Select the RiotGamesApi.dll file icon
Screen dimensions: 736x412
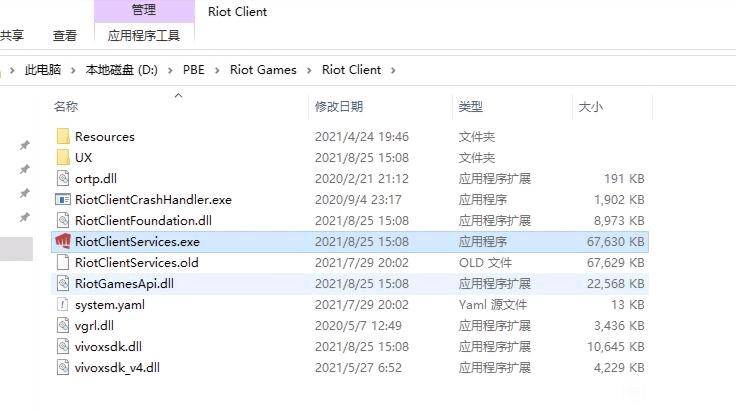[x=63, y=283]
